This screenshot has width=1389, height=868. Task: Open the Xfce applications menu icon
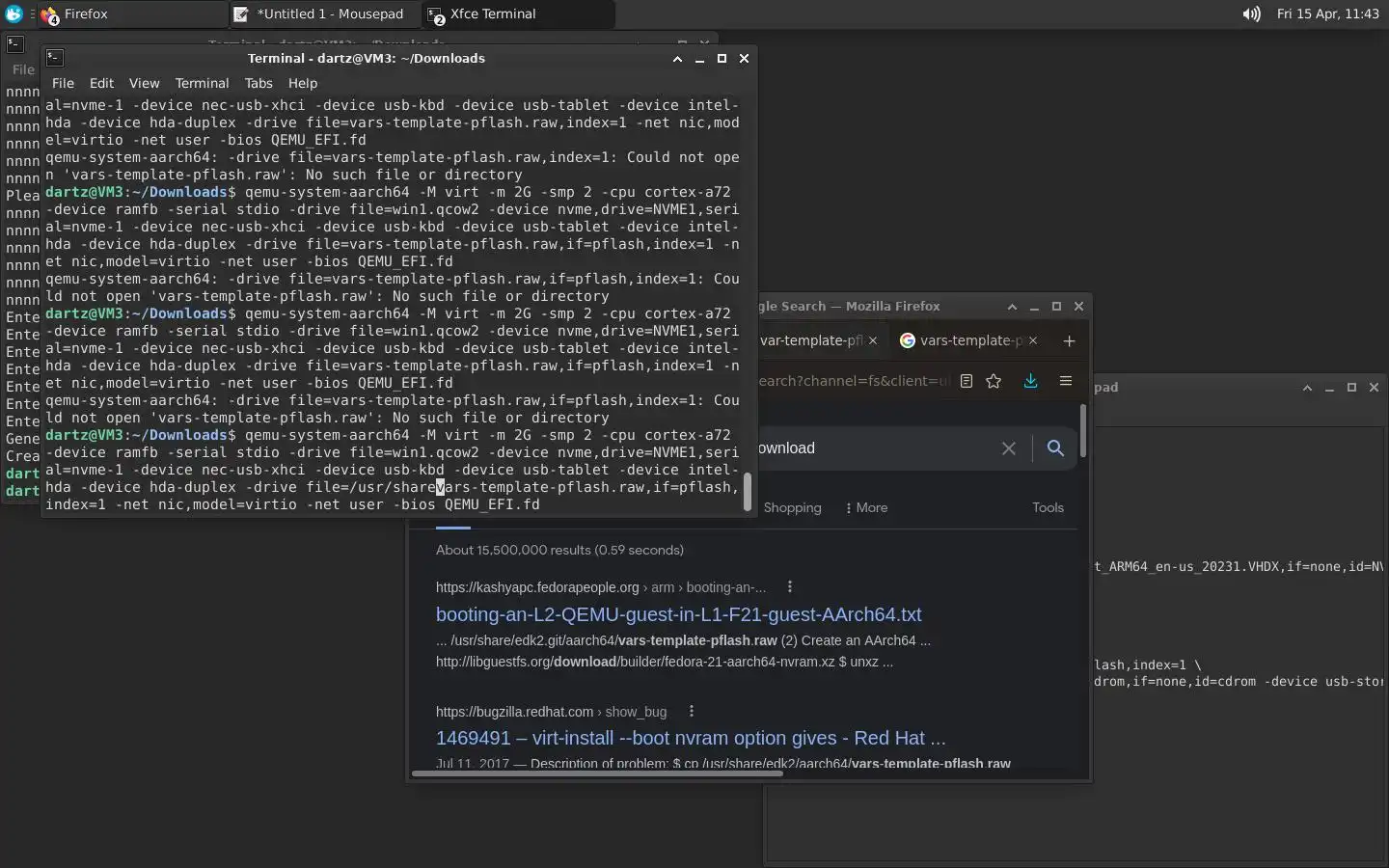click(14, 14)
